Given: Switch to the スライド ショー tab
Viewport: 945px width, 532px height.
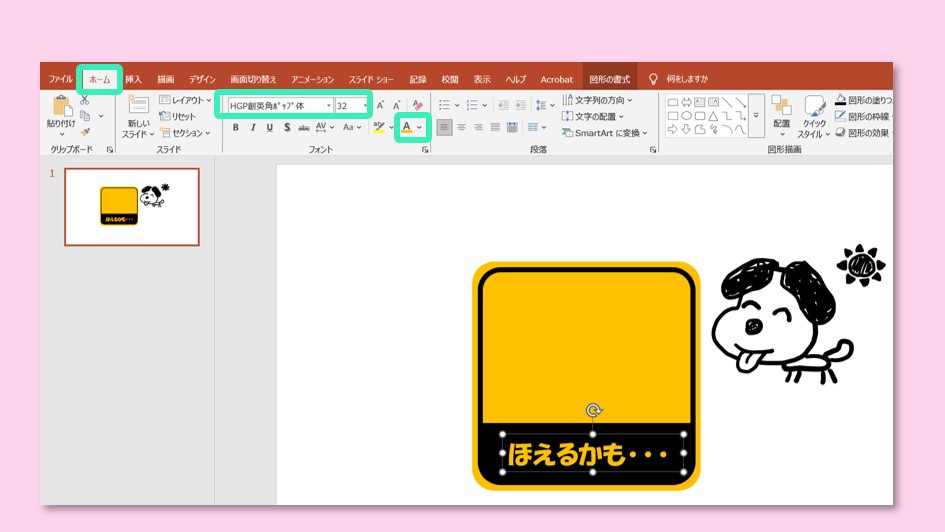Looking at the screenshot, I should [x=371, y=79].
